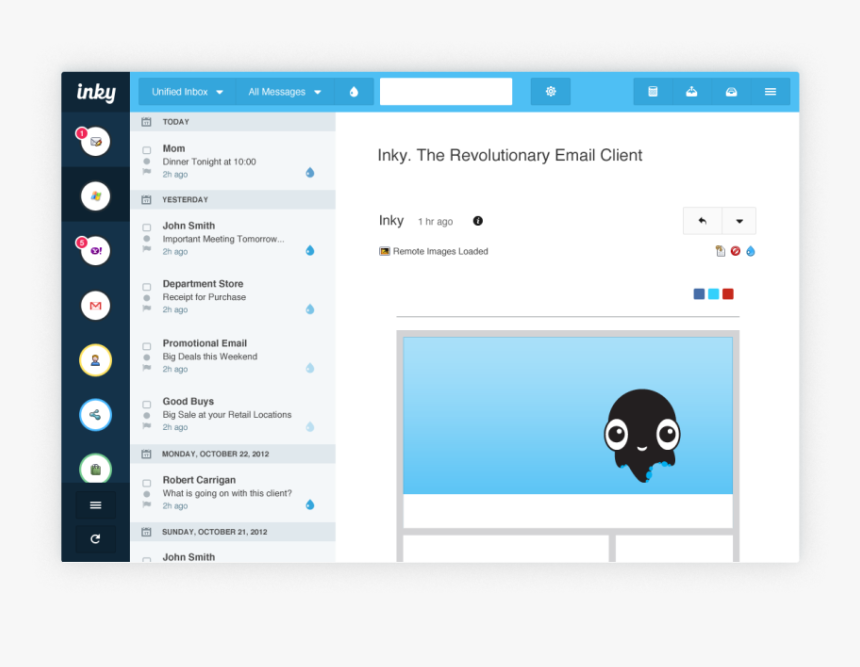860x667 pixels.
Task: Open the contacts view icon
Action: pos(95,360)
